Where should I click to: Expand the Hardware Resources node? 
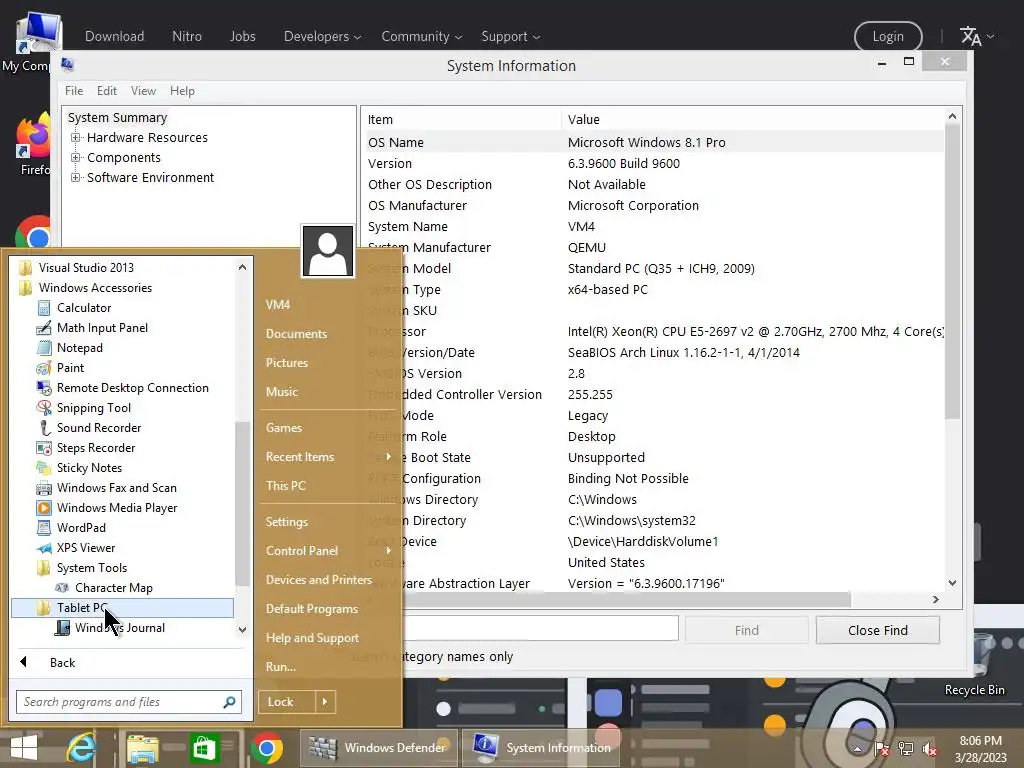click(76, 138)
